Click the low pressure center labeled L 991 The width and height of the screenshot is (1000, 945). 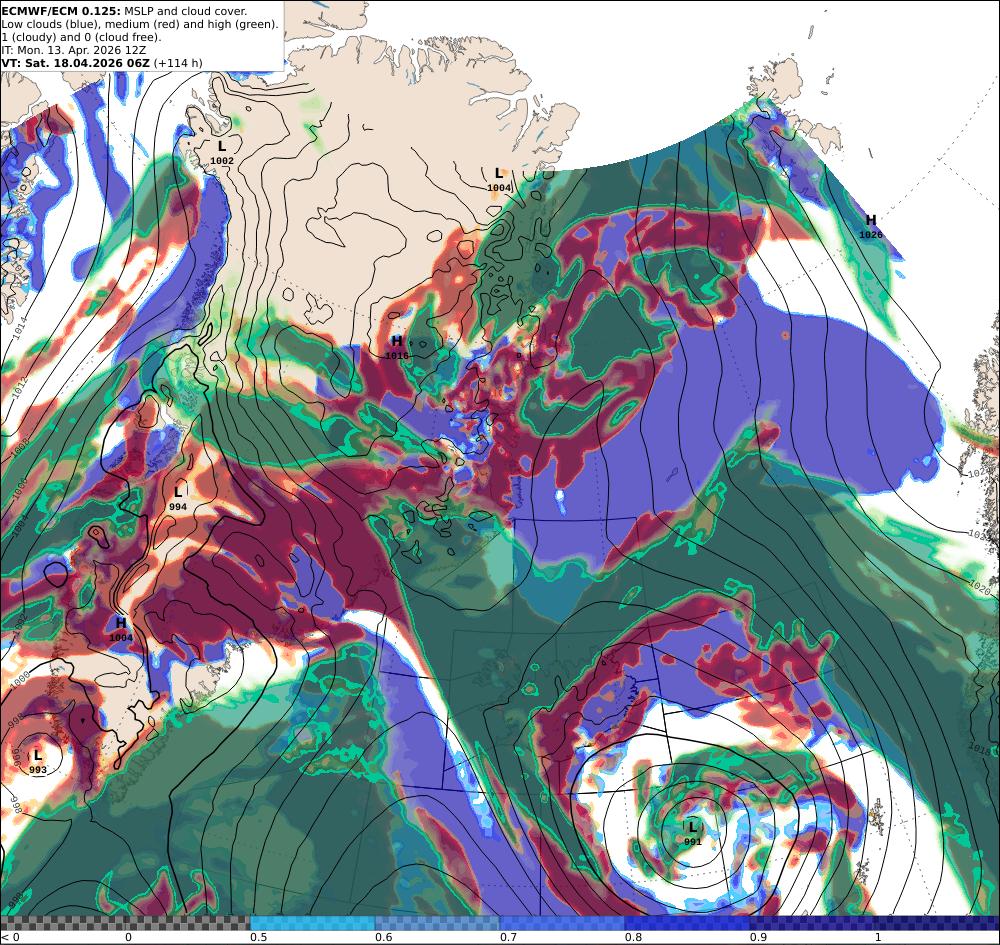click(693, 833)
